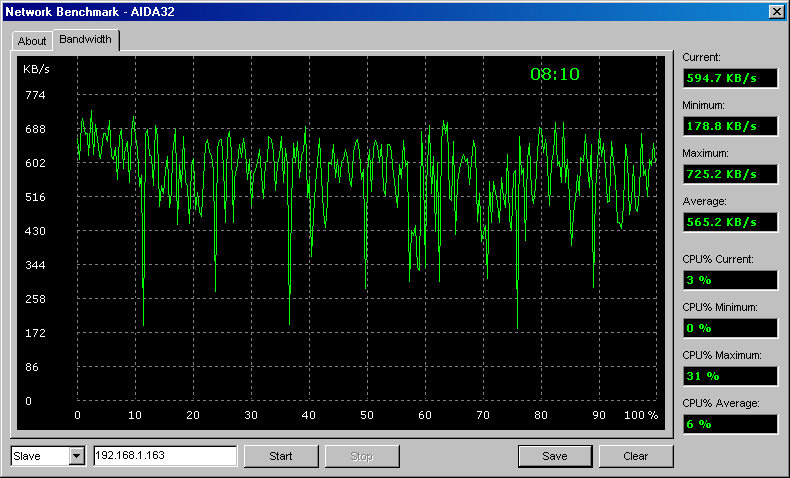This screenshot has width=790, height=478.
Task: Click the 100 % label on the horizontal axis
Action: coord(641,415)
